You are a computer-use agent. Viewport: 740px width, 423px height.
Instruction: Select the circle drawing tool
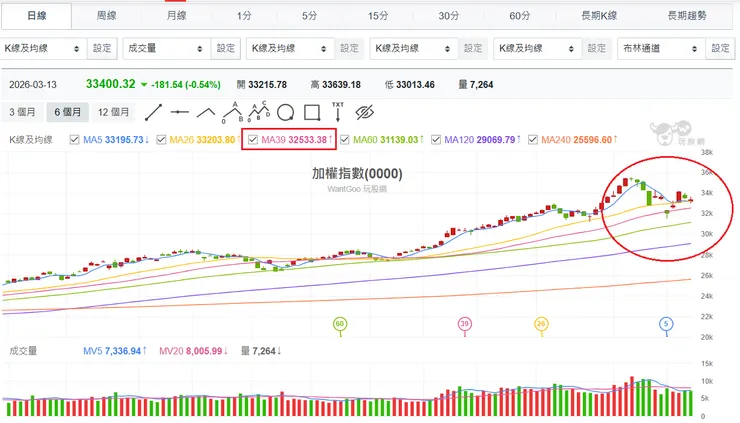pos(286,112)
